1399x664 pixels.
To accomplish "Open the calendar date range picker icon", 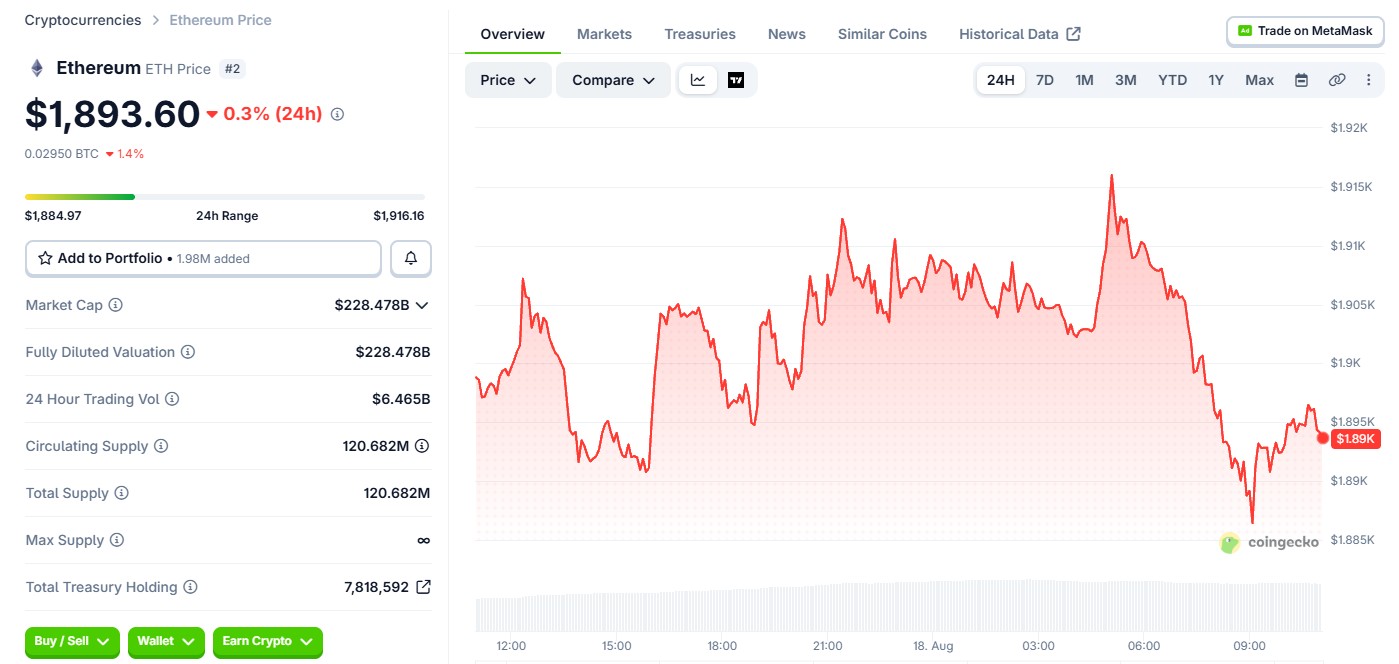I will click(x=1301, y=80).
